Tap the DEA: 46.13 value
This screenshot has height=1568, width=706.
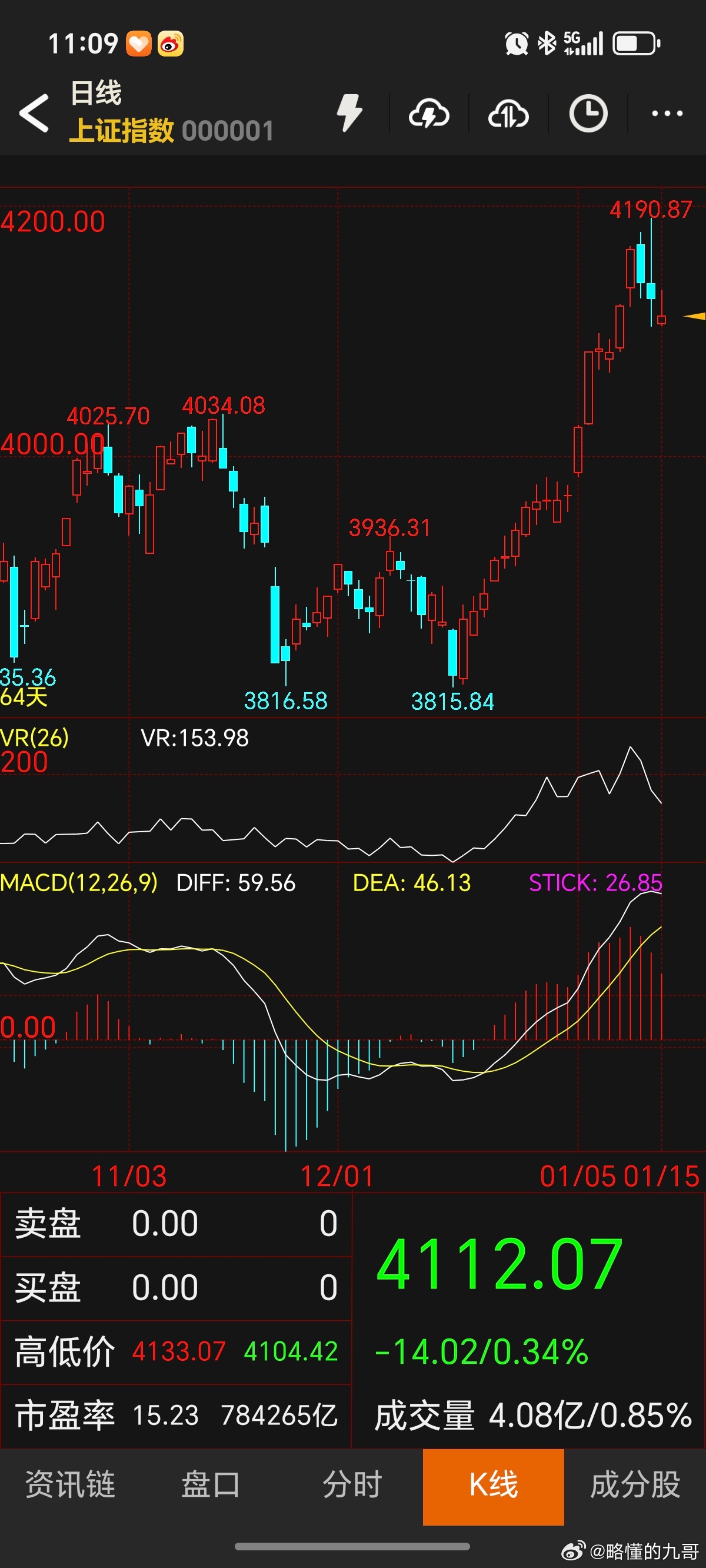412,882
